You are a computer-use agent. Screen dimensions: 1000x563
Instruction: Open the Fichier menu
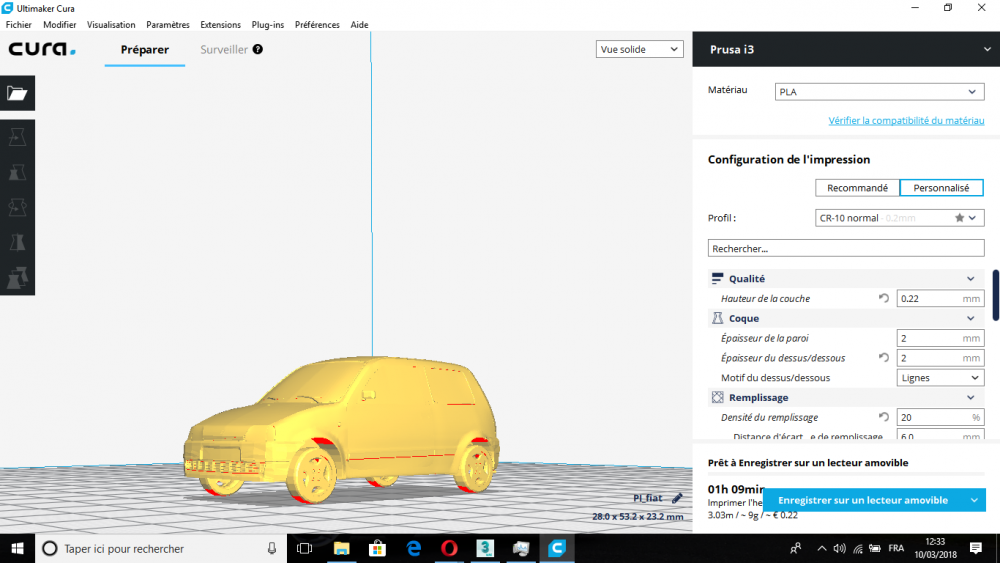tap(18, 24)
